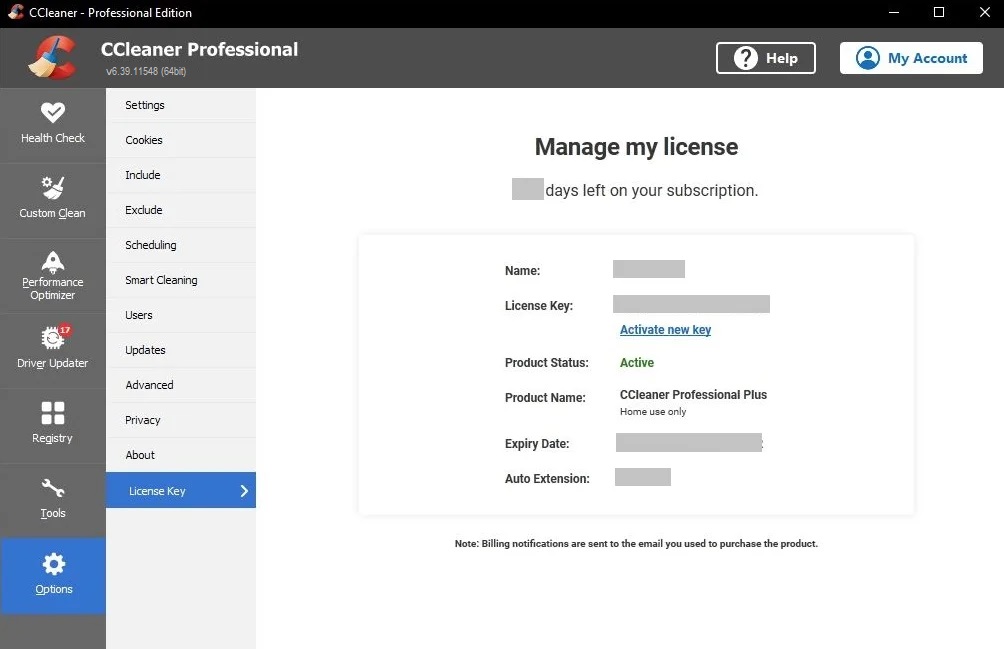This screenshot has width=1004, height=649.
Task: Click the CCleaner Professional header title
Action: [x=199, y=49]
